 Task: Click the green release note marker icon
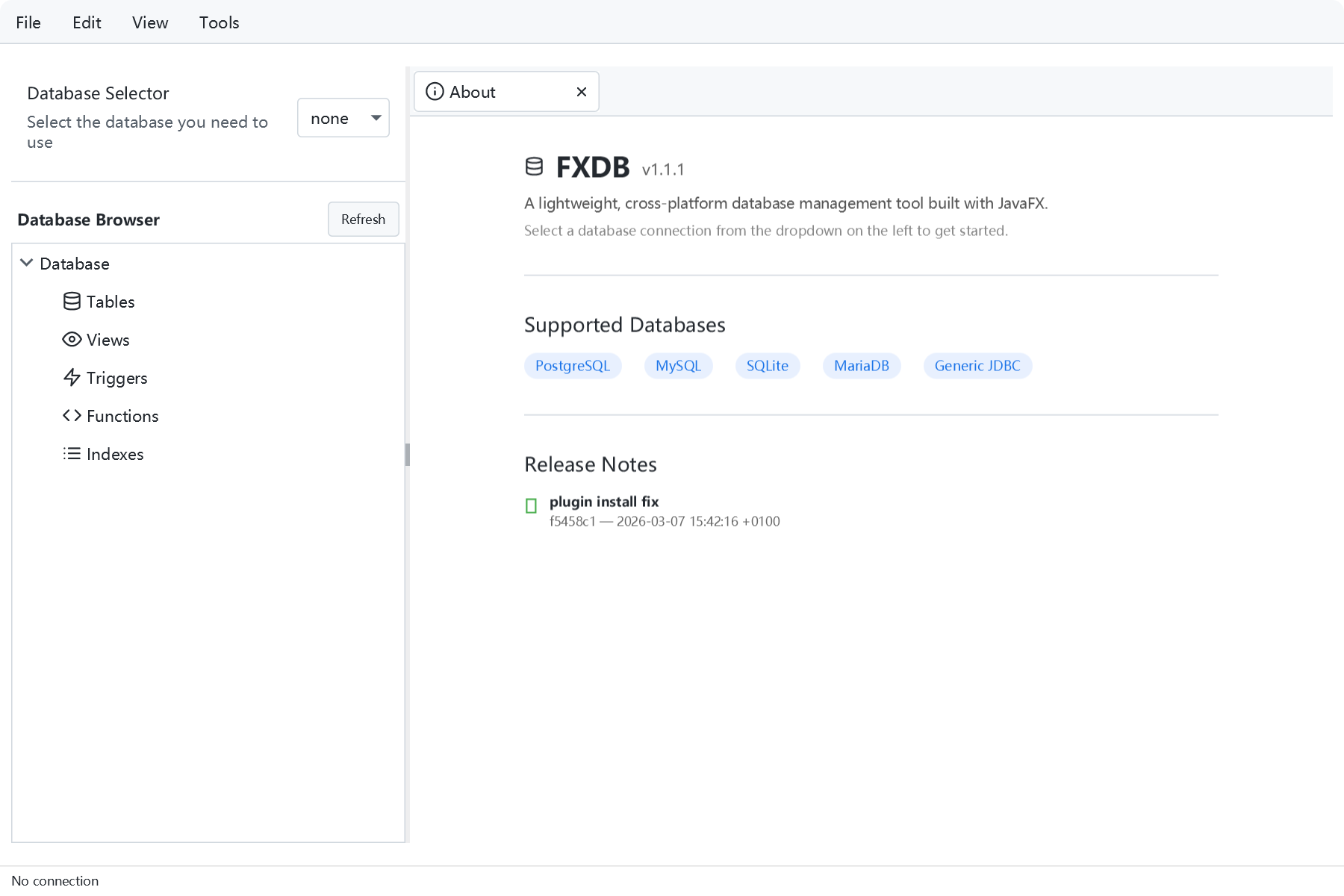(x=531, y=506)
